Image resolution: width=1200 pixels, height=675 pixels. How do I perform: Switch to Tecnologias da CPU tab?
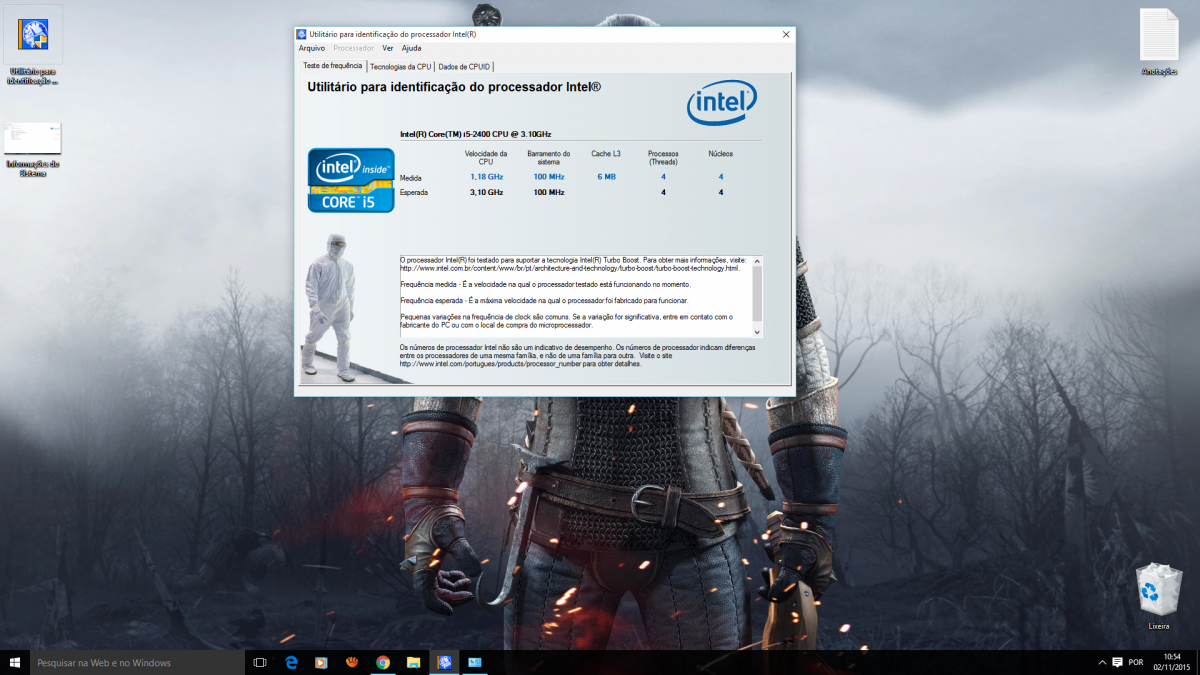400,67
